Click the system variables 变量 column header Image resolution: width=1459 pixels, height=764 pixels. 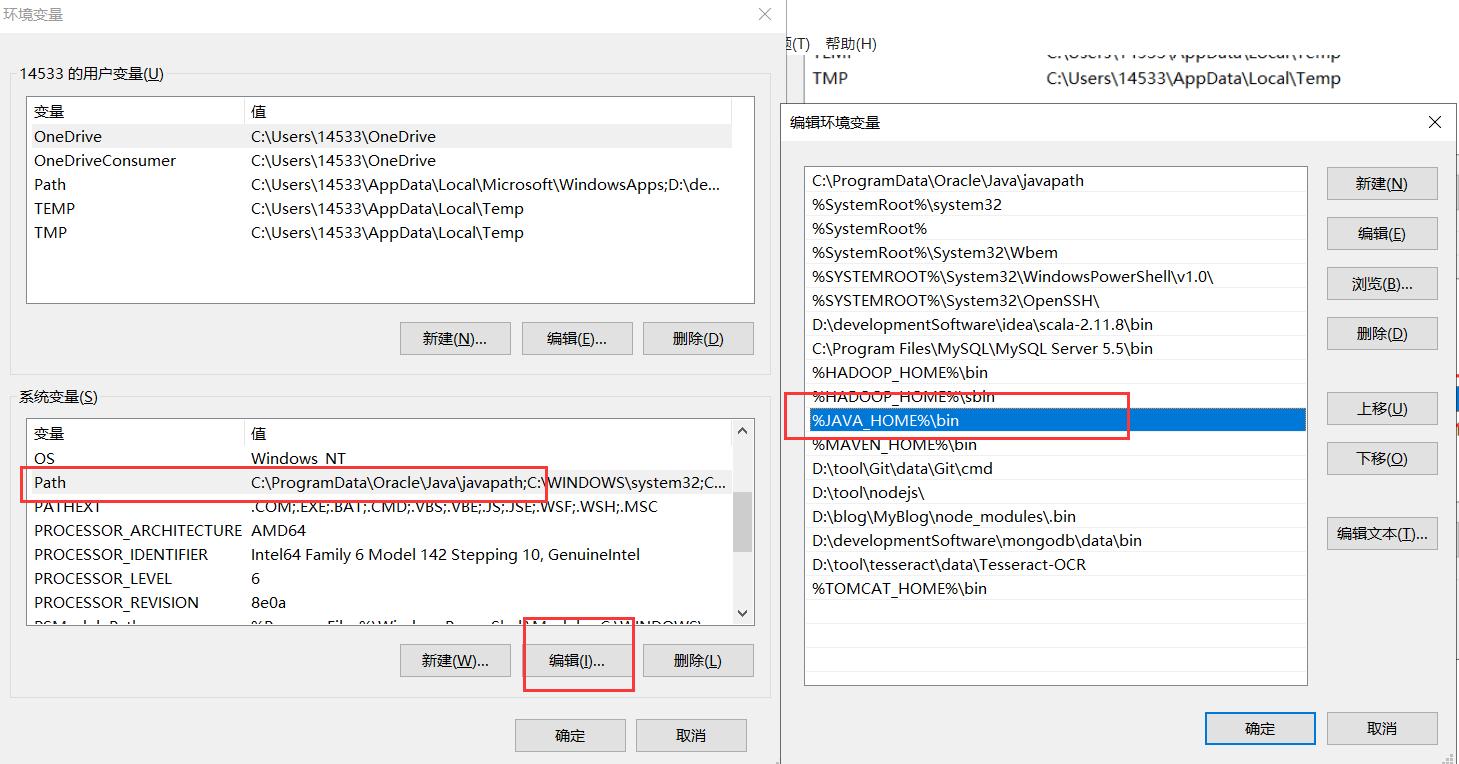tap(136, 434)
